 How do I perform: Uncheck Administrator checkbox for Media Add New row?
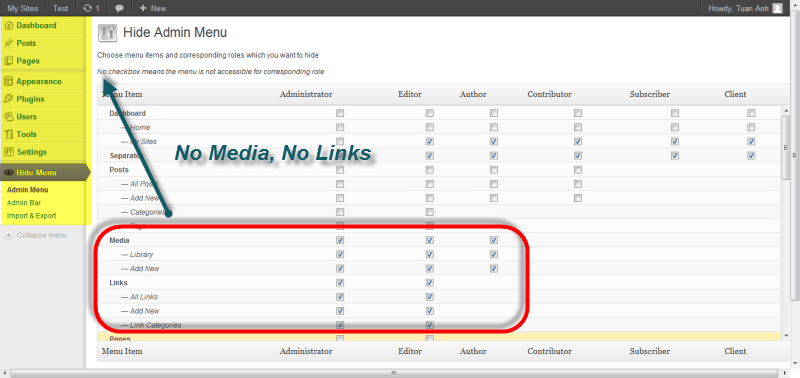coord(340,268)
